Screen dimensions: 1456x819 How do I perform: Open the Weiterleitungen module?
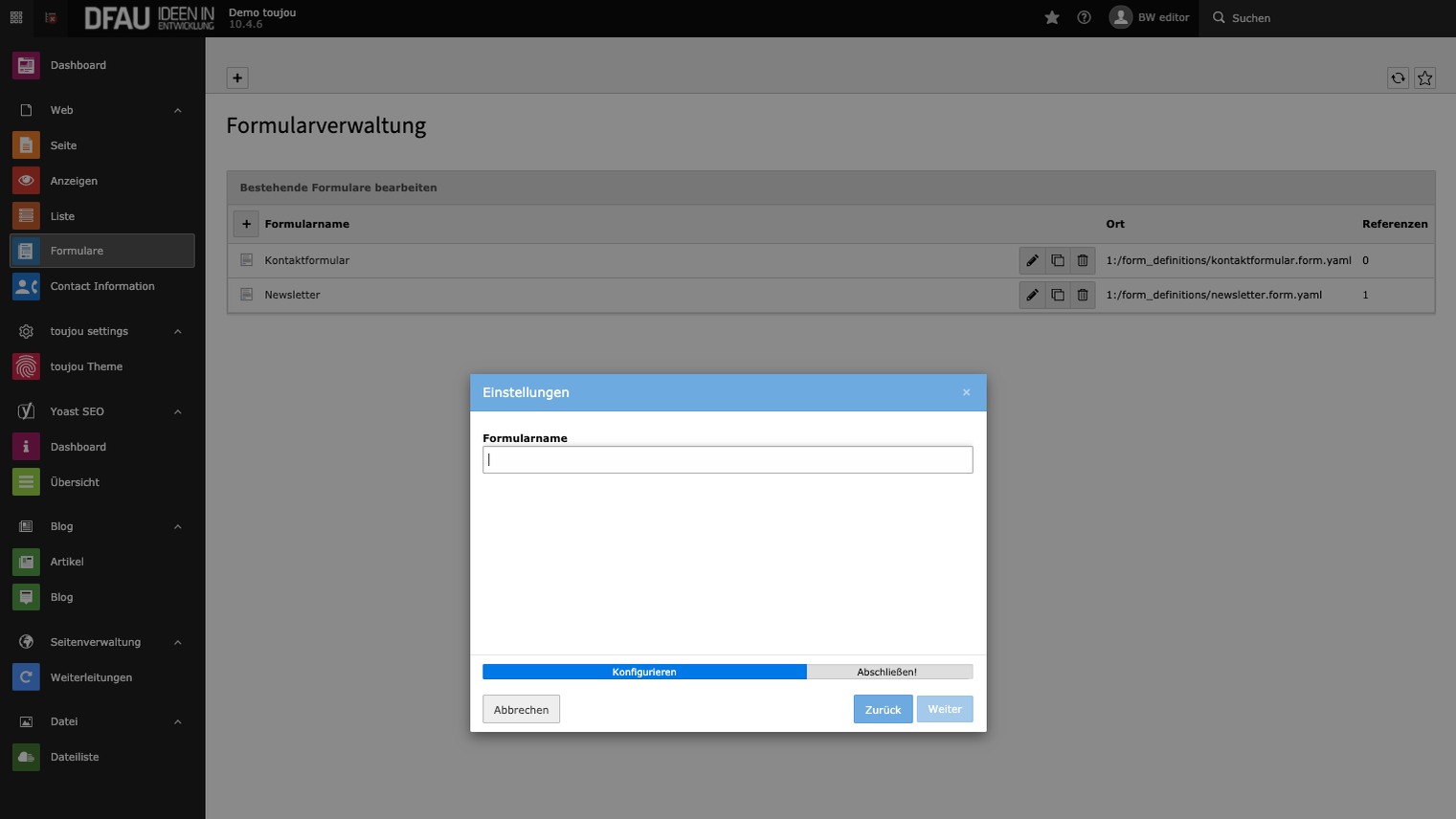coord(91,677)
